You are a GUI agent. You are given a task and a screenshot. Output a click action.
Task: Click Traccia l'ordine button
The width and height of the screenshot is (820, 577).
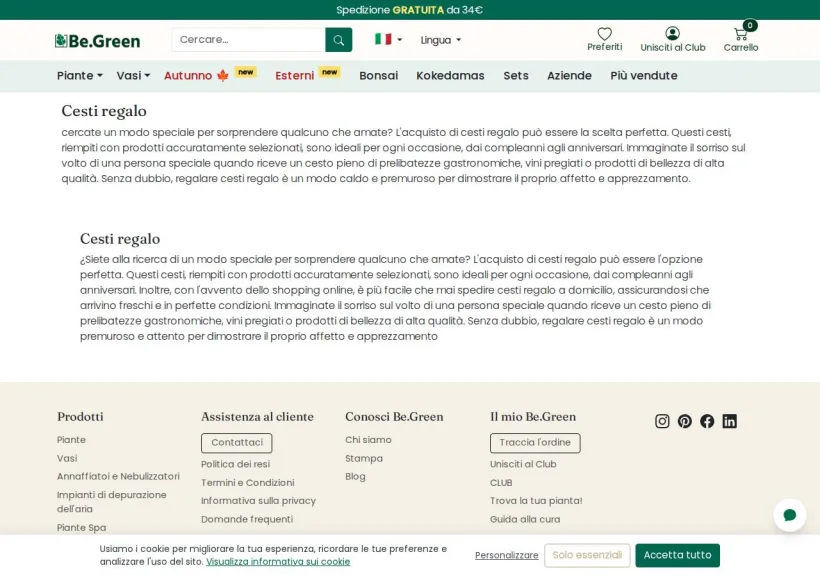click(x=535, y=443)
